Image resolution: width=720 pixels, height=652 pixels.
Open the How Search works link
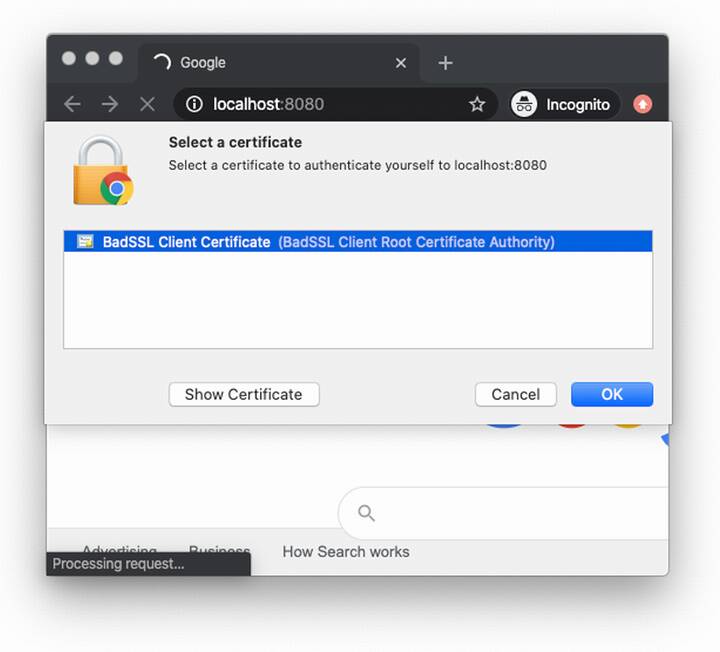(346, 552)
